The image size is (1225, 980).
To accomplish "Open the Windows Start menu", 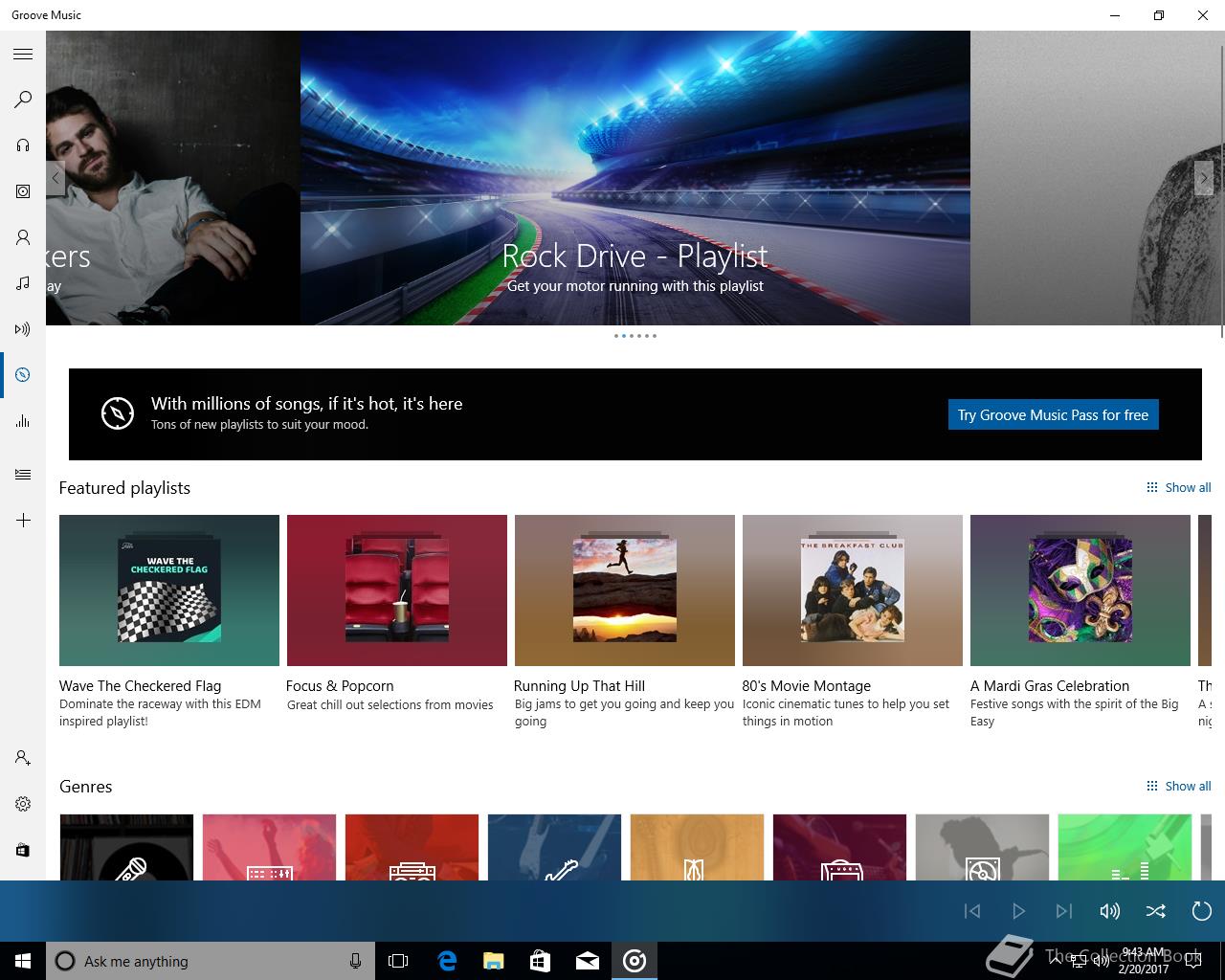I will [23, 961].
